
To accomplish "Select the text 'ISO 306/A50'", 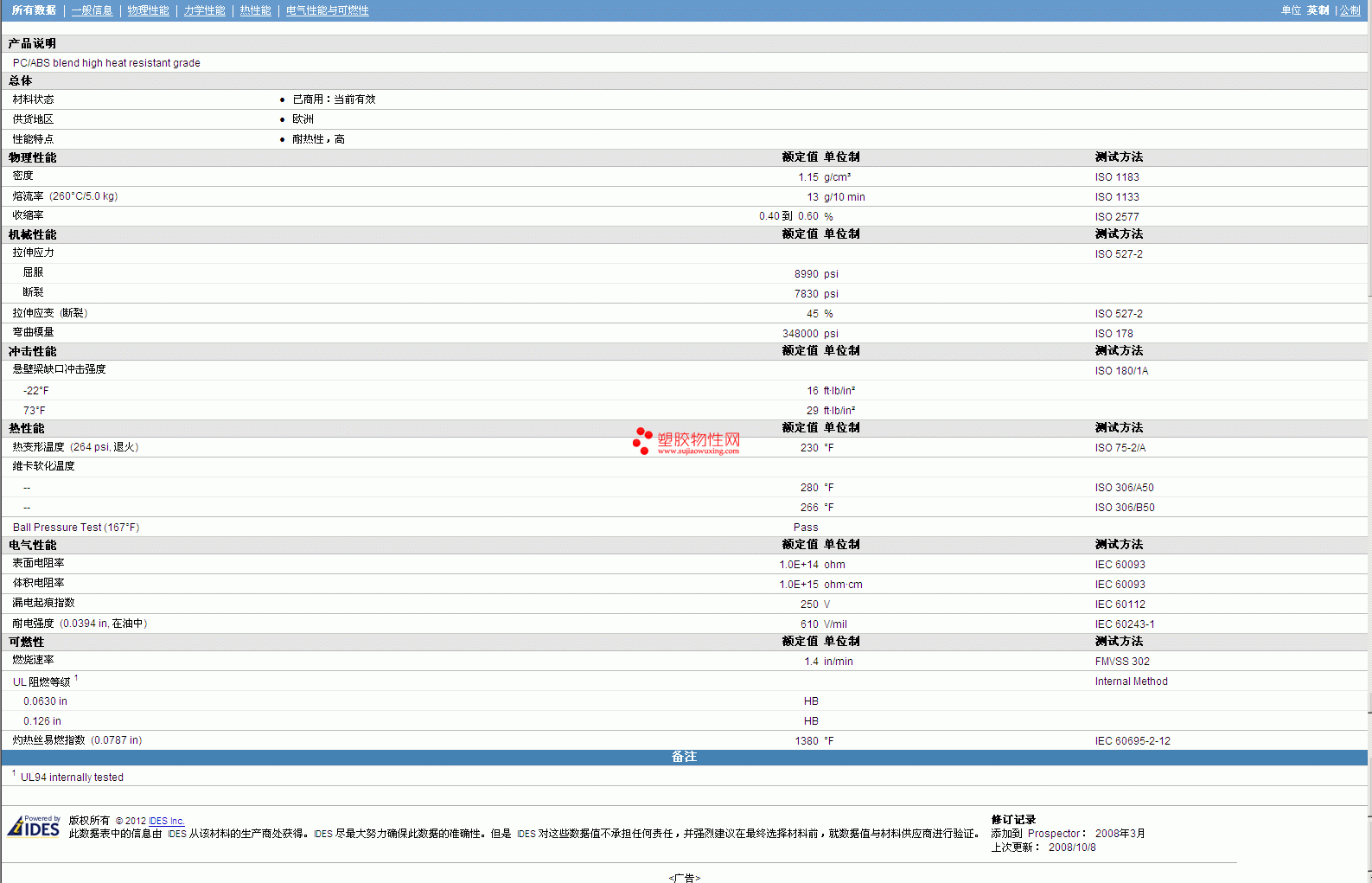I will (1124, 488).
